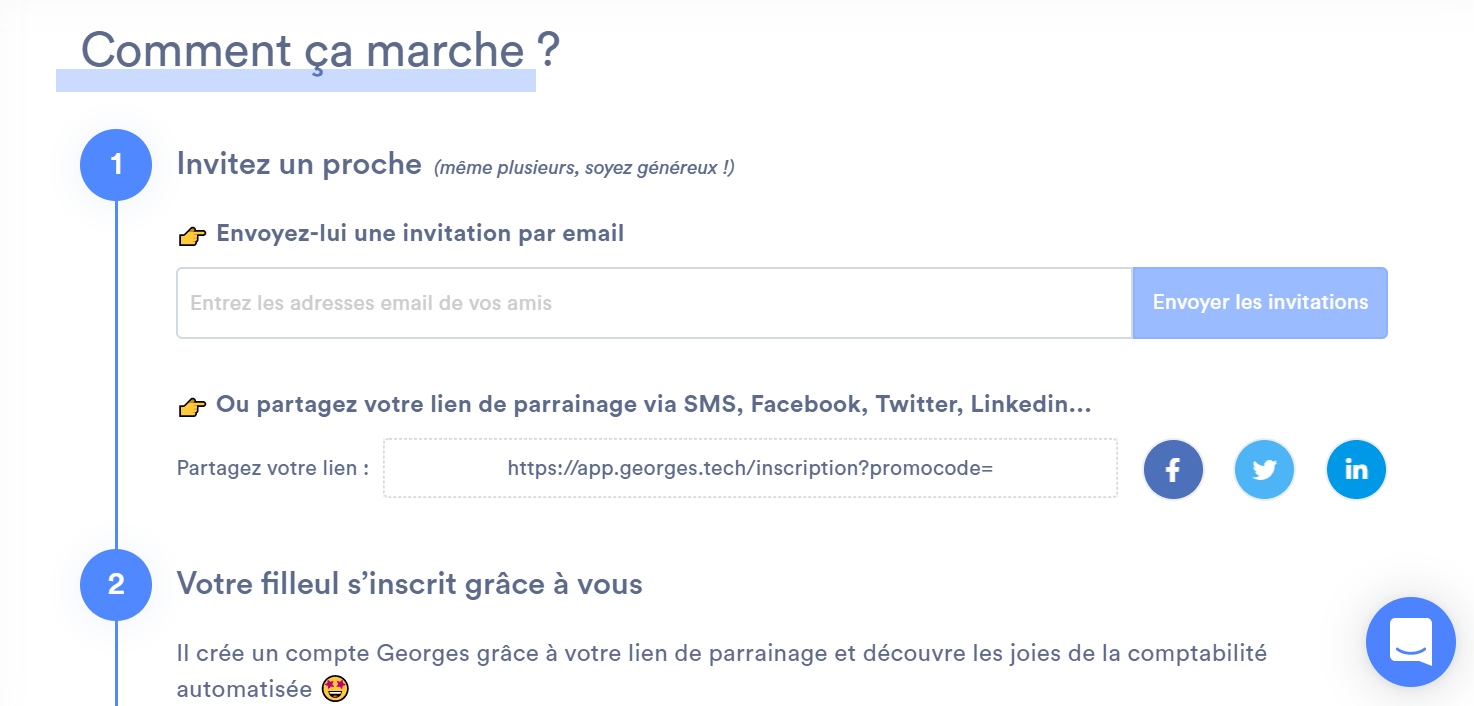The height and width of the screenshot is (706, 1474).
Task: Click the 'Invitez un proche' step title
Action: click(299, 164)
